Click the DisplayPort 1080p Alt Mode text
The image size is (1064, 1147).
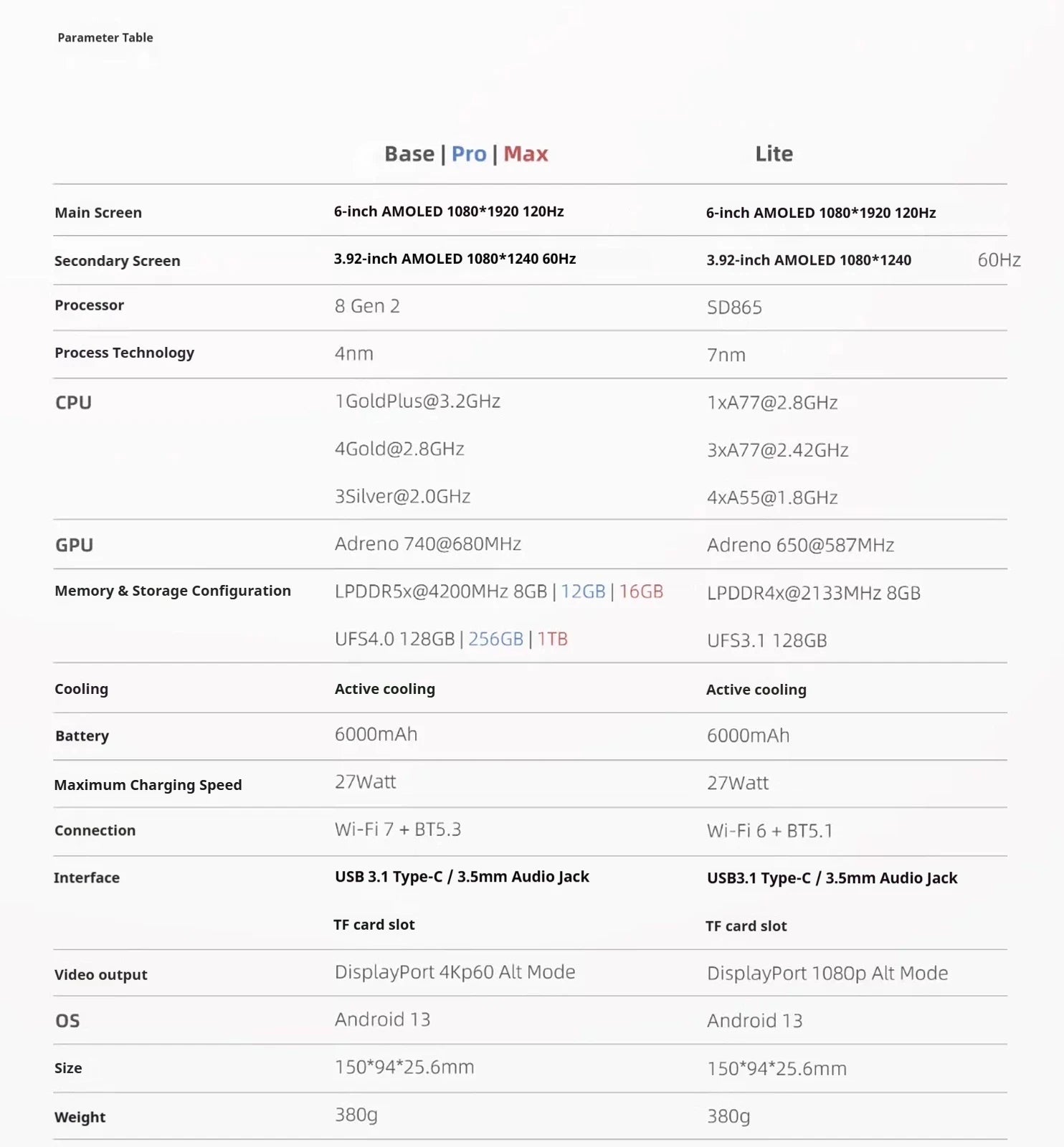[x=827, y=974]
